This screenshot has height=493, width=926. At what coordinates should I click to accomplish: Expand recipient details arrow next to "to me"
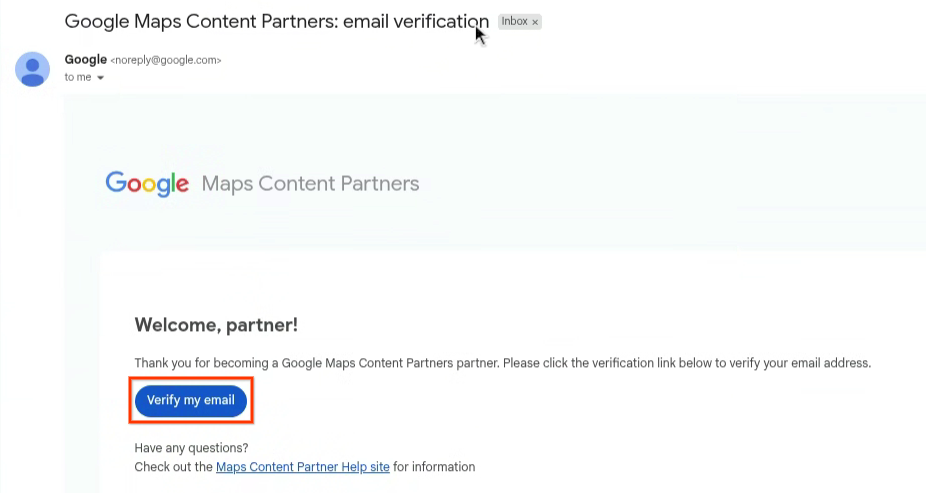tap(101, 78)
